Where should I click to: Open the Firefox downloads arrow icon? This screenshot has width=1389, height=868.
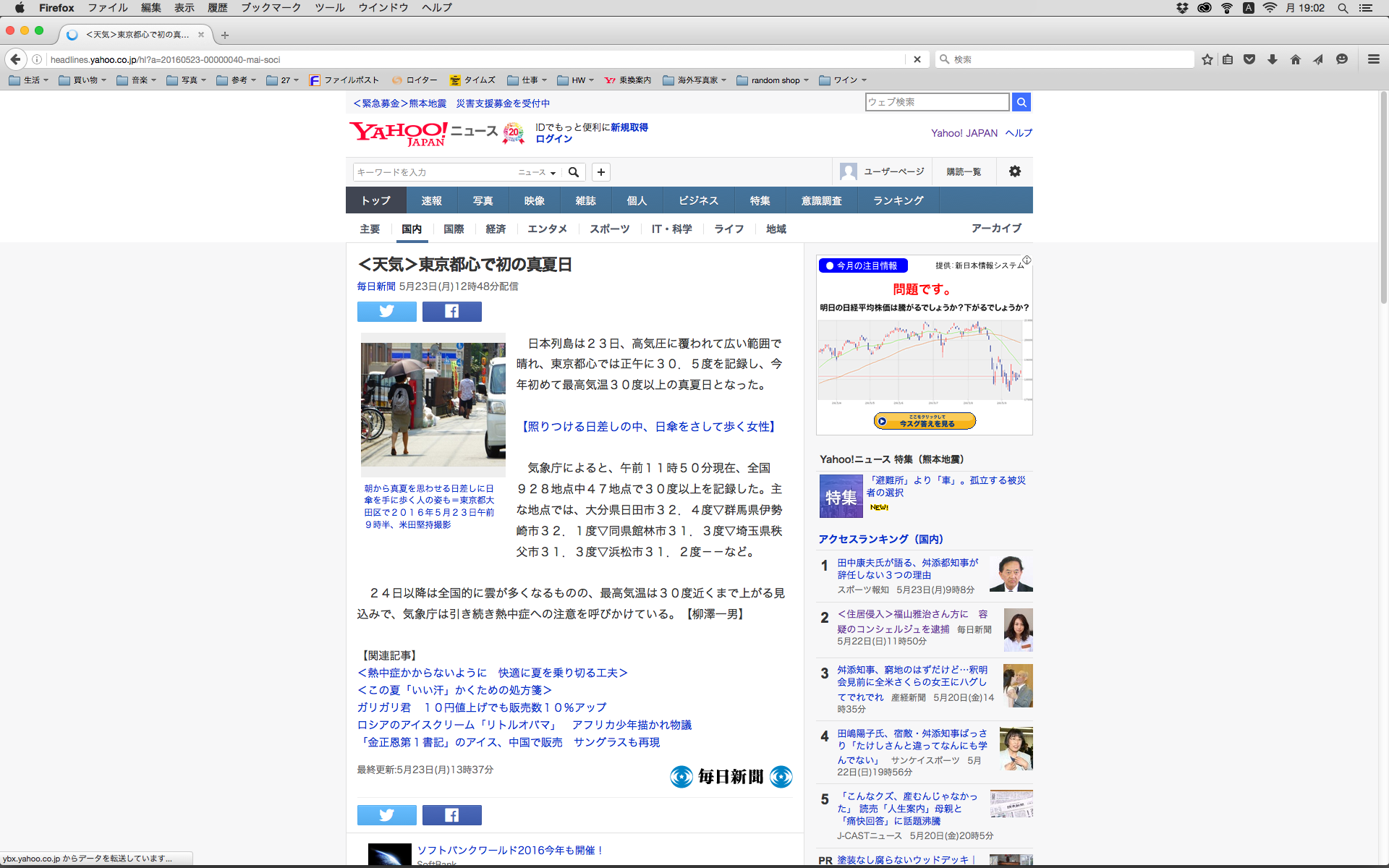1273,59
